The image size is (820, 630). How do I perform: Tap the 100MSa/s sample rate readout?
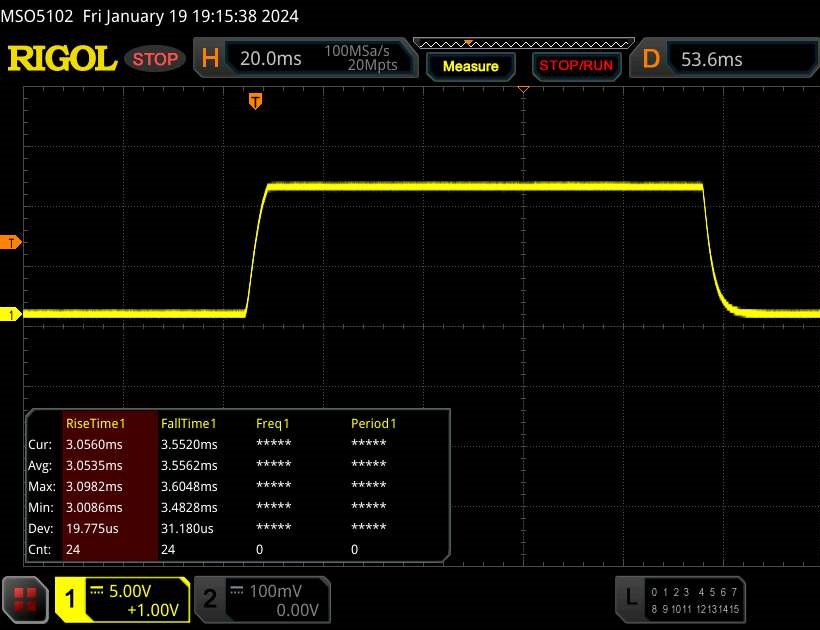(x=357, y=51)
